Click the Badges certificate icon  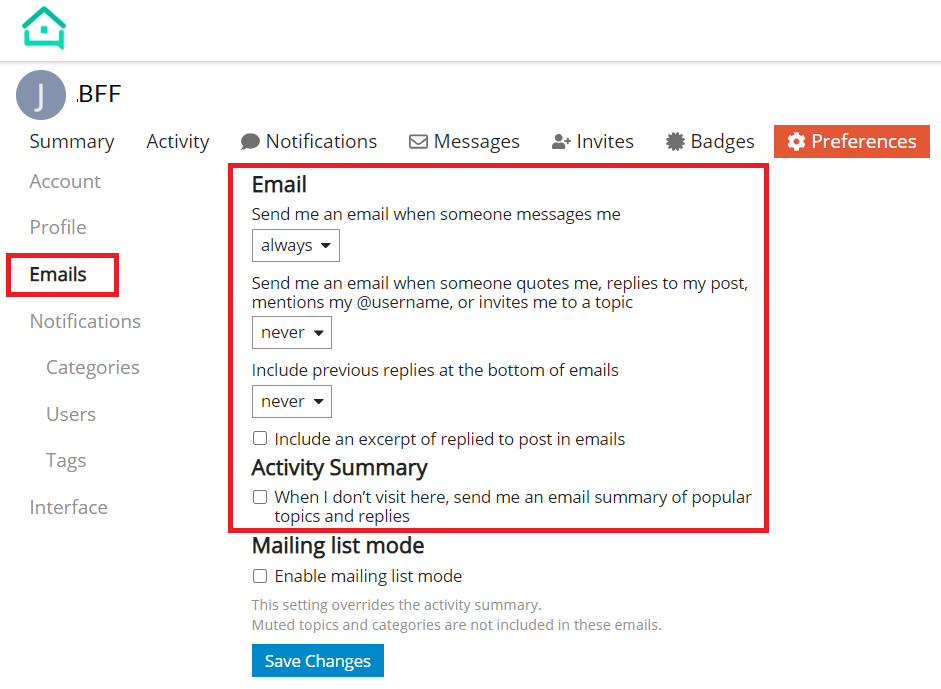click(675, 142)
